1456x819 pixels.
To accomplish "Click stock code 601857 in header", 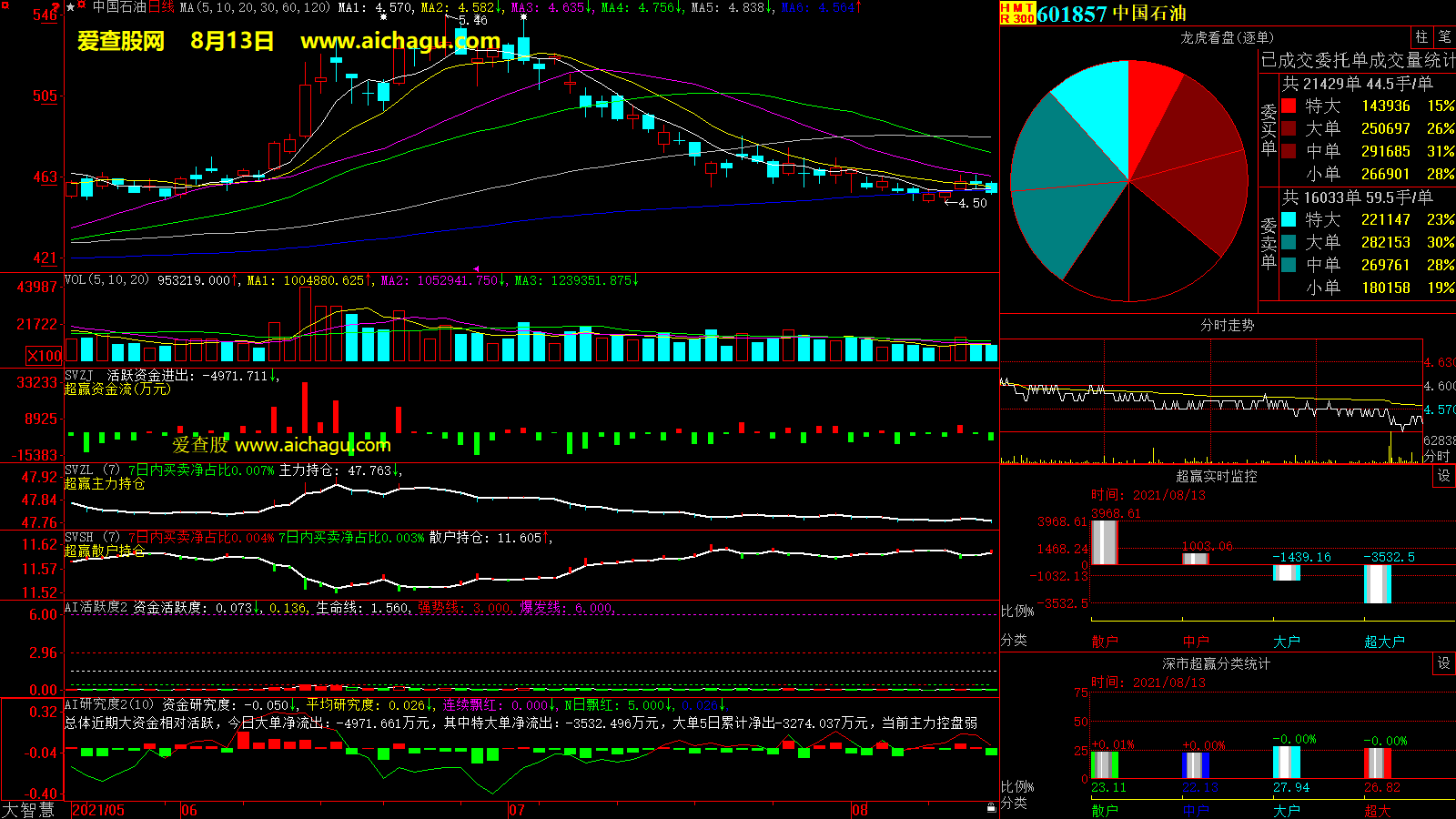I will [1072, 14].
